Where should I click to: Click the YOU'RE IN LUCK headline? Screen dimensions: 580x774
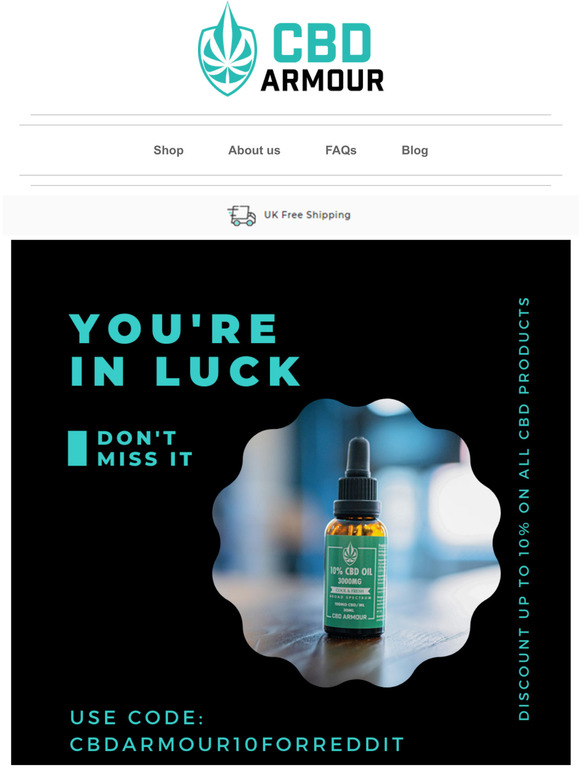(x=185, y=349)
